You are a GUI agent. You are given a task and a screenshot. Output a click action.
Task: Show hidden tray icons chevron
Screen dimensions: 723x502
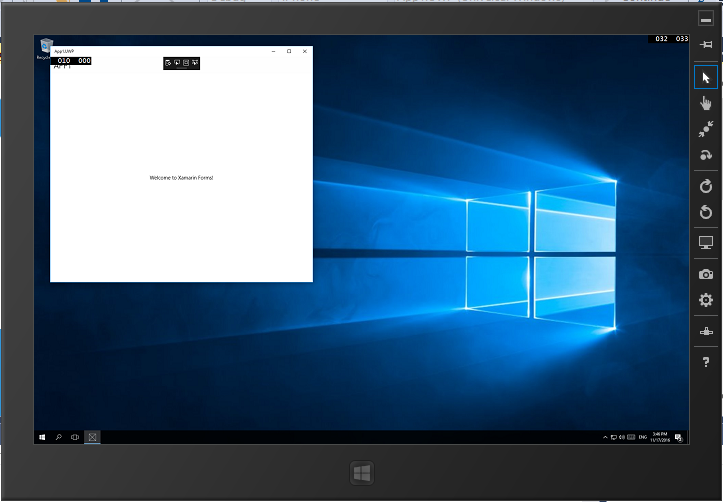[605, 437]
